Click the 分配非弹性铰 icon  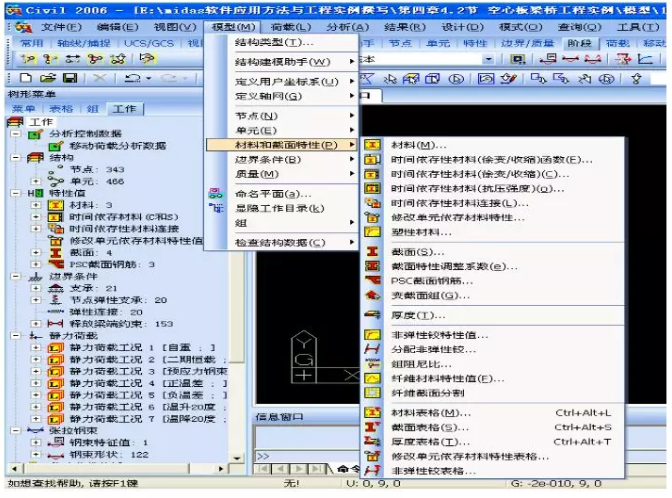(x=372, y=349)
